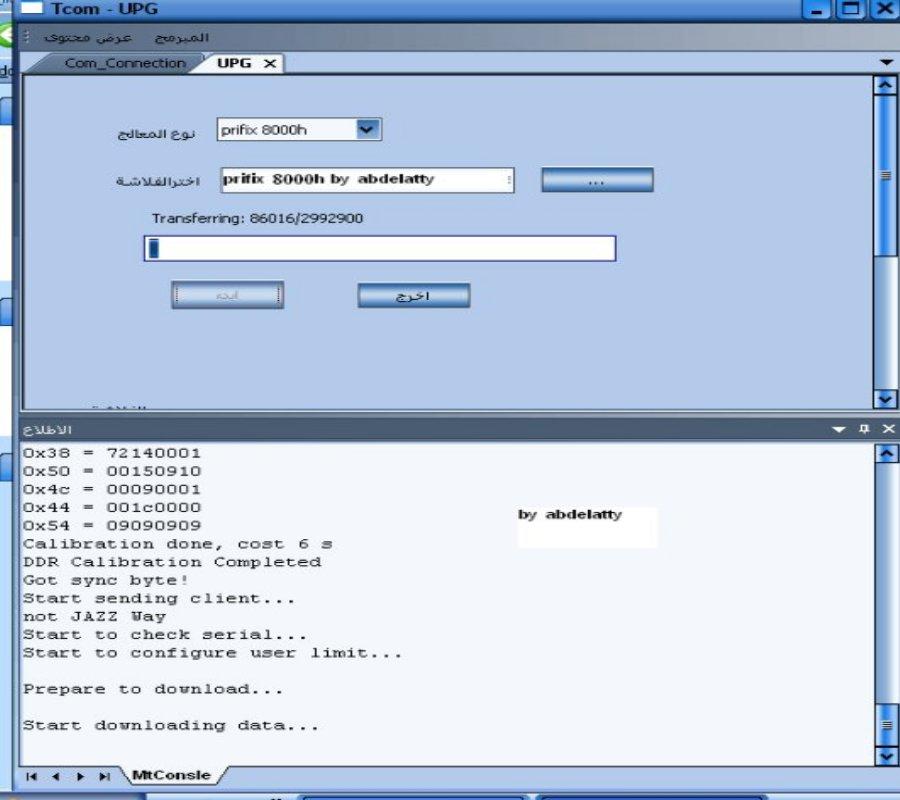Click the console vertical scrollbar thumb

[x=887, y=724]
